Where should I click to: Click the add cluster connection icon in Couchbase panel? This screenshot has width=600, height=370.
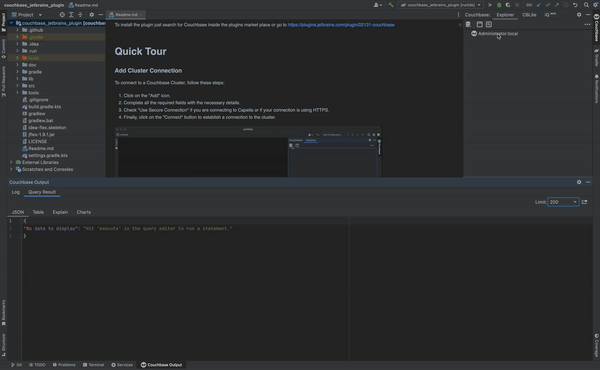click(468, 24)
